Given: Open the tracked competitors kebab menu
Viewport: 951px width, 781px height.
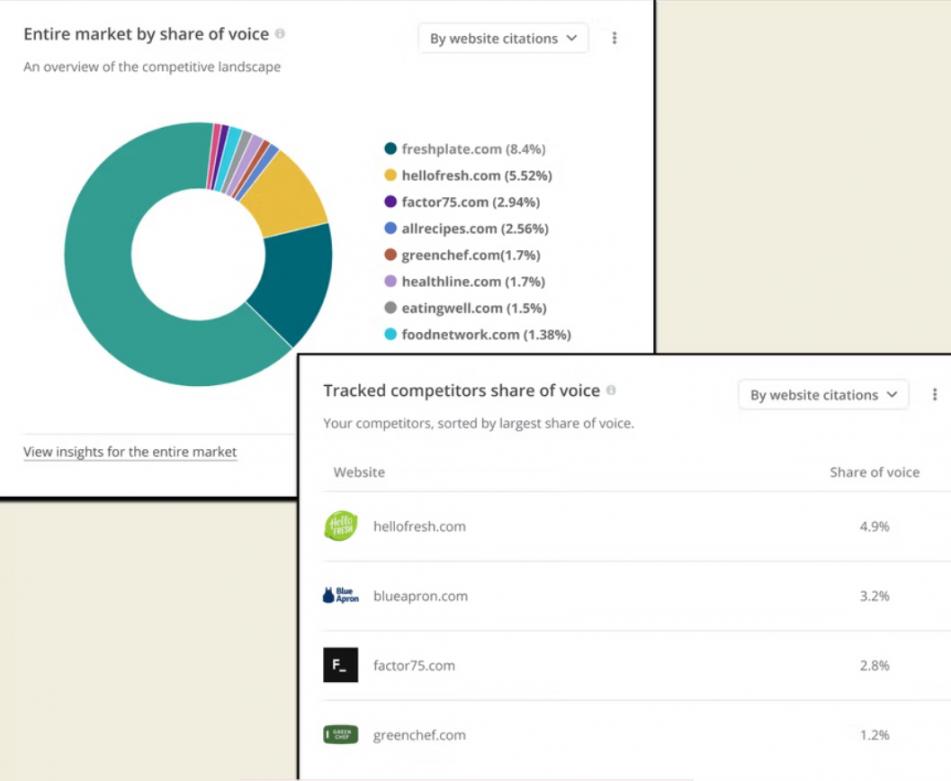Looking at the screenshot, I should coord(935,395).
